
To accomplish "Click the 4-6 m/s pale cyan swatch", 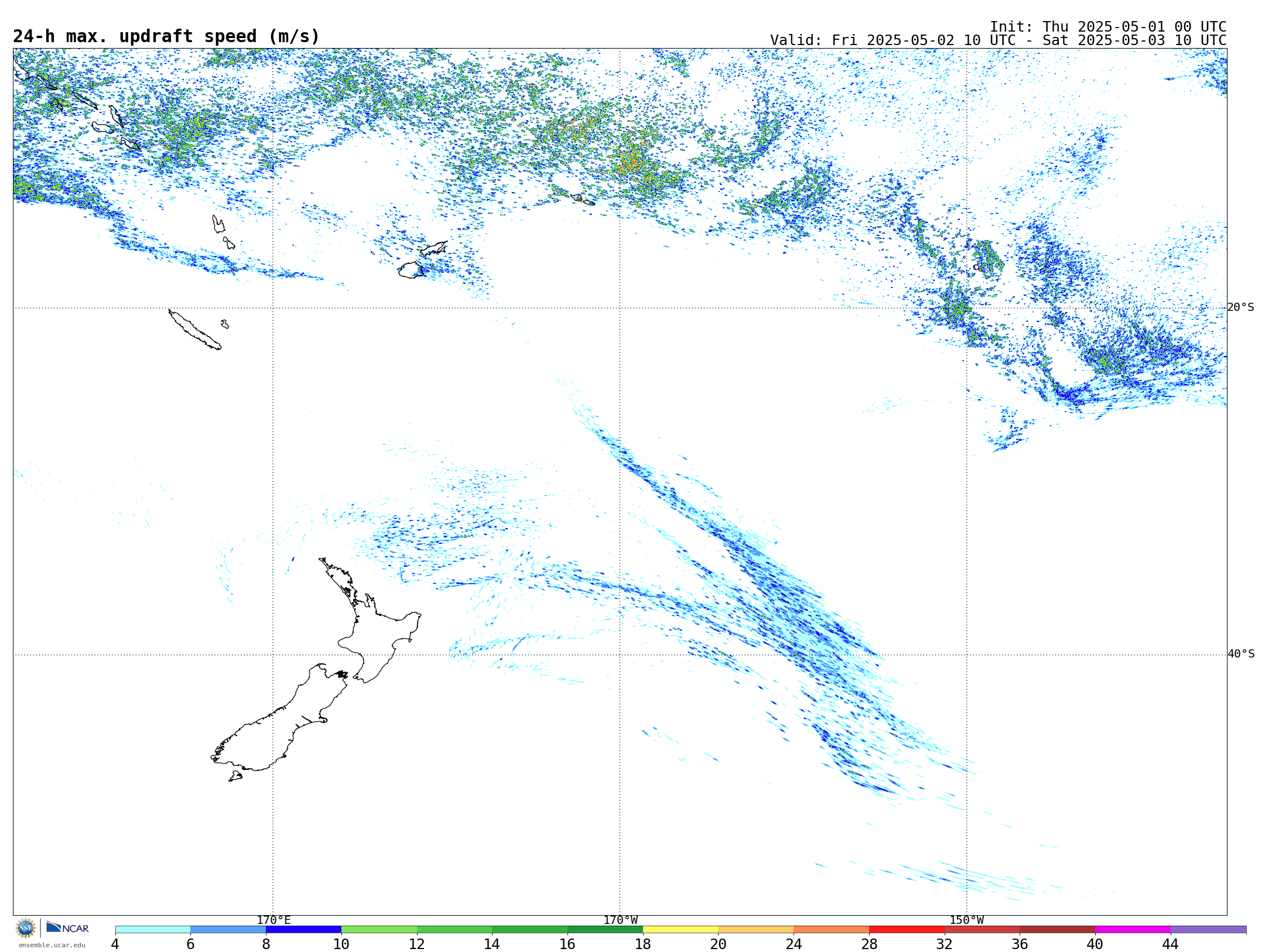I will click(153, 930).
